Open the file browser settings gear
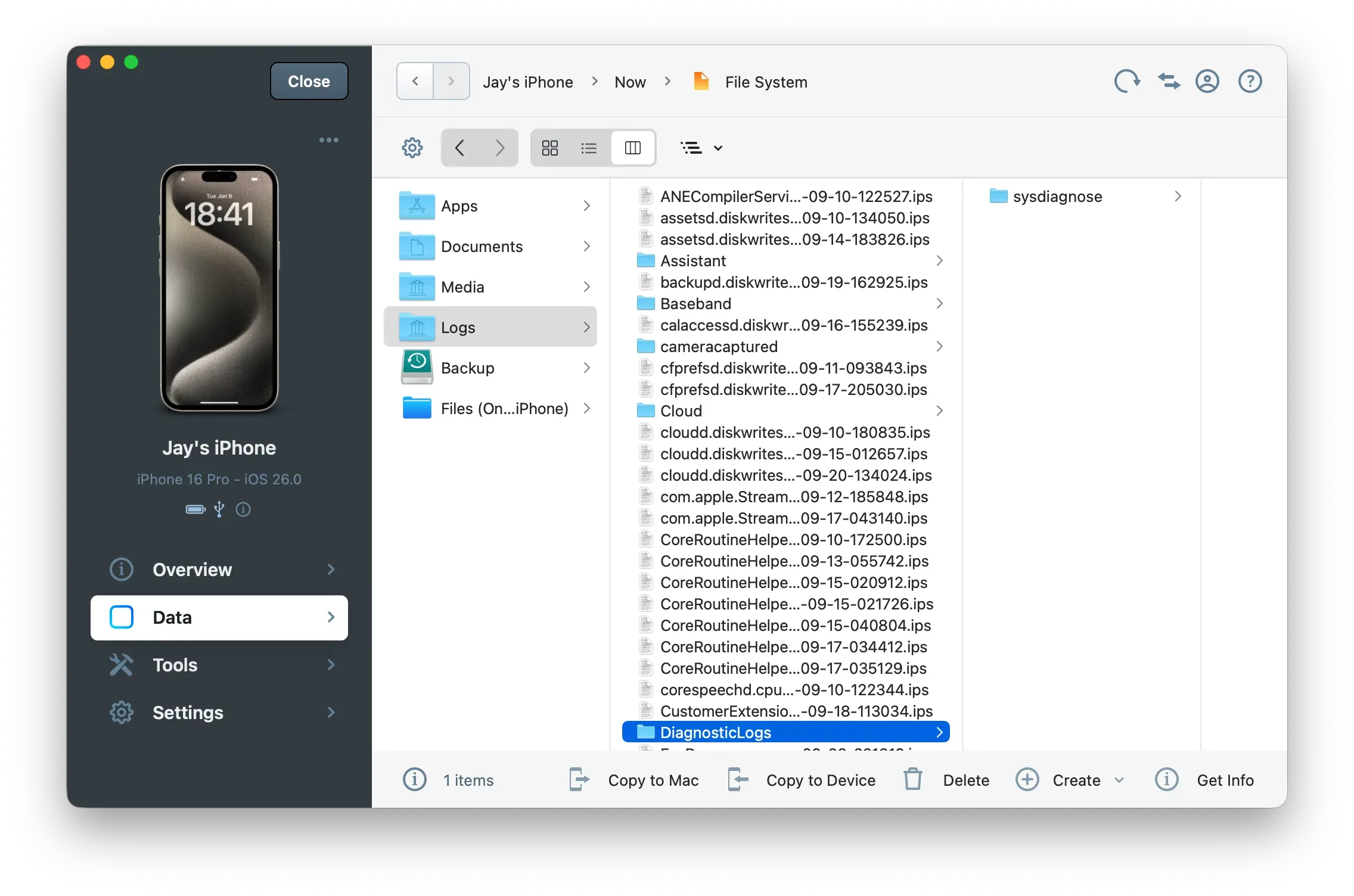The image size is (1354, 896). pos(412,147)
